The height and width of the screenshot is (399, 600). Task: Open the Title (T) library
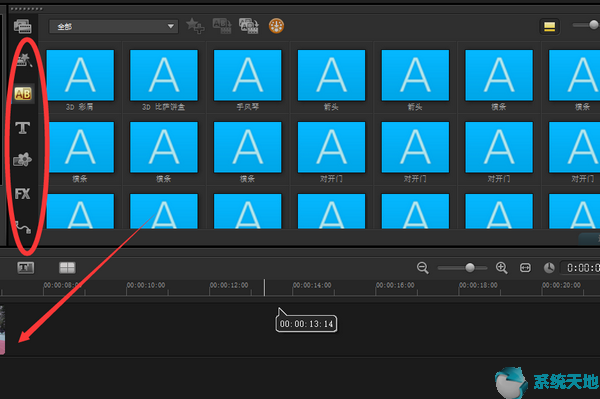tap(23, 127)
